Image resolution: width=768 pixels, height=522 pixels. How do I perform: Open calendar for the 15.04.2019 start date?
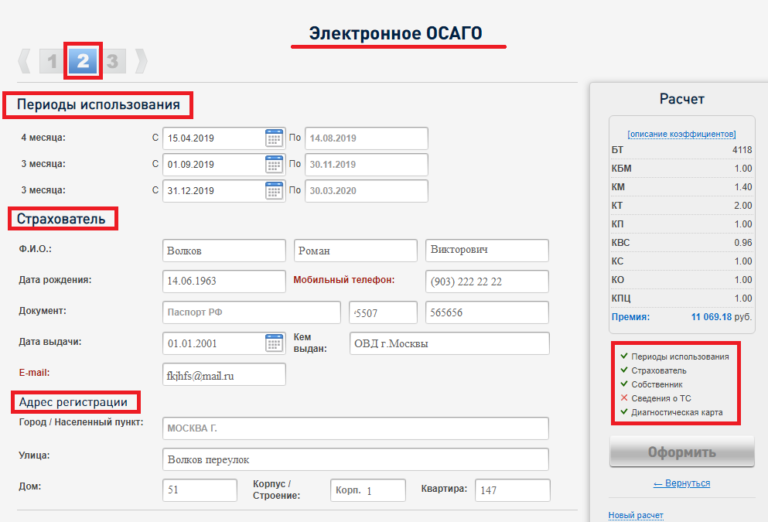[x=274, y=138]
